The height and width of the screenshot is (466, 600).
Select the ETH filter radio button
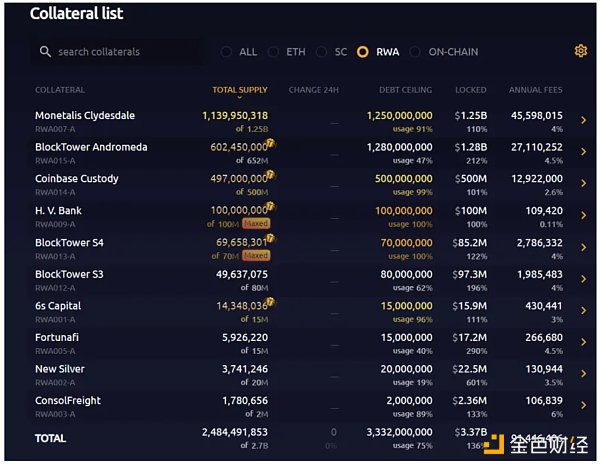coord(273,52)
